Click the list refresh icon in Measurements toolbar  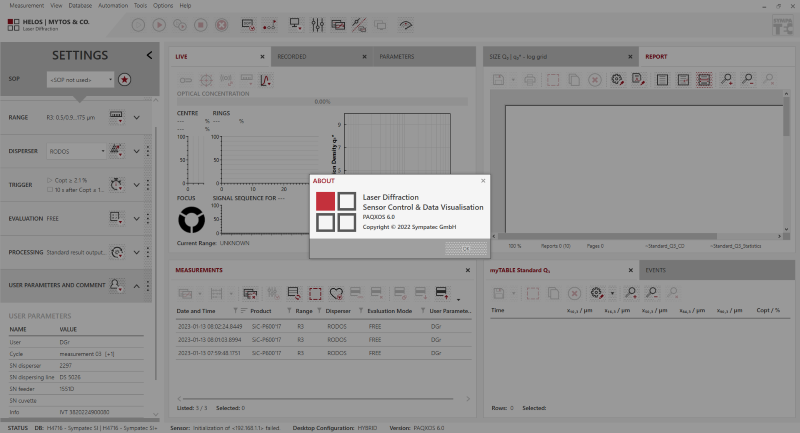pyautogui.click(x=293, y=293)
